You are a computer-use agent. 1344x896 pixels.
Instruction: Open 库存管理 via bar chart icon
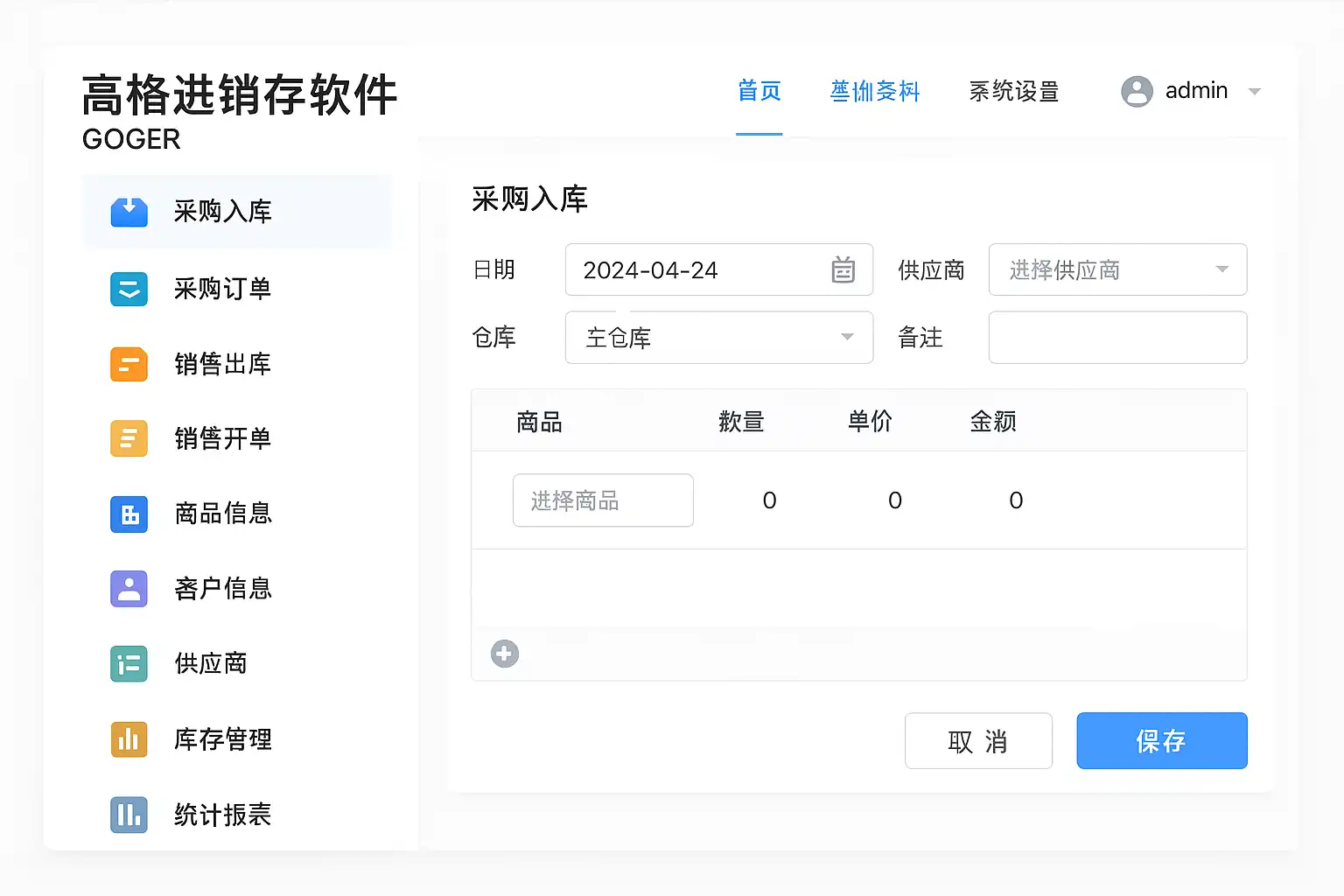(129, 739)
